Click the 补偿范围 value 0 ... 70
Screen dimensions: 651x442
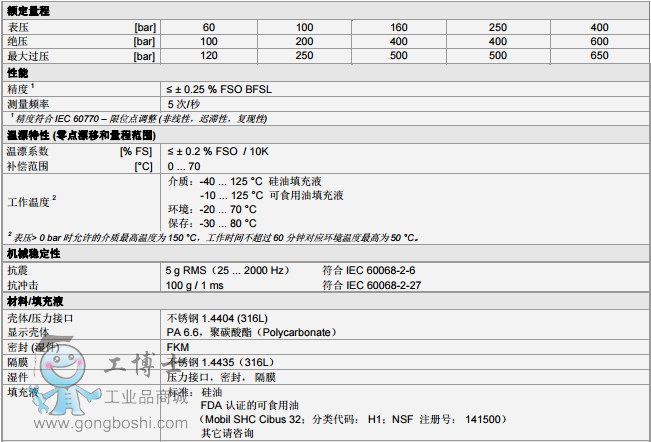[184, 165]
